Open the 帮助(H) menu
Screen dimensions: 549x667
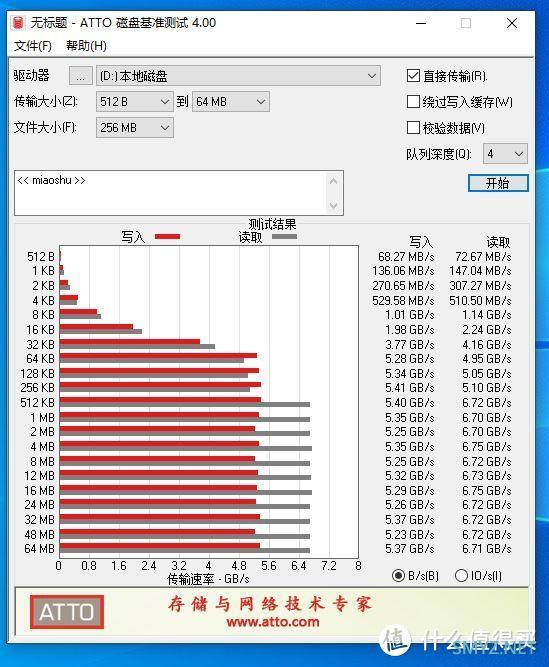pyautogui.click(x=86, y=46)
